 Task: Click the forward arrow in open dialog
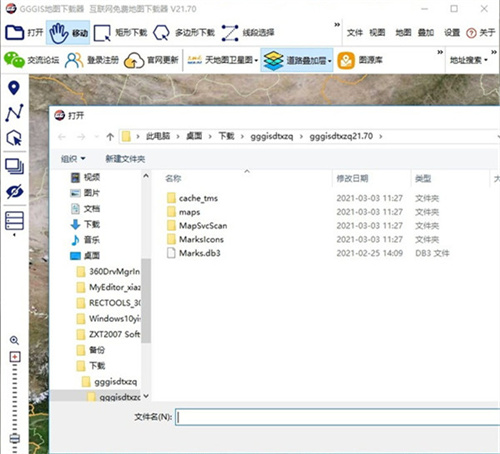pyautogui.click(x=81, y=137)
